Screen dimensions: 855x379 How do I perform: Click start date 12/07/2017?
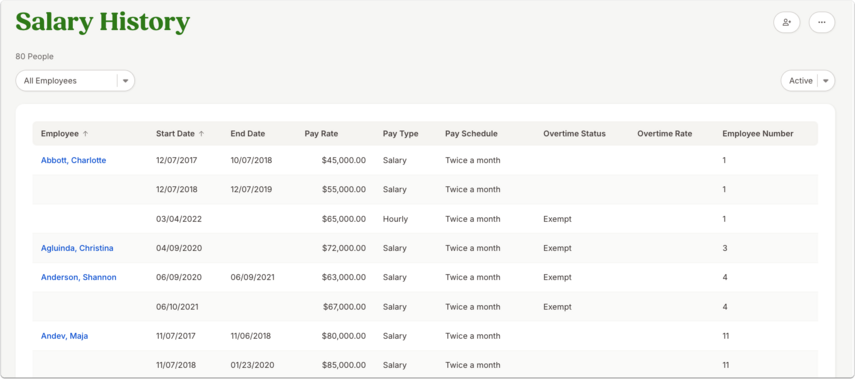coord(177,160)
